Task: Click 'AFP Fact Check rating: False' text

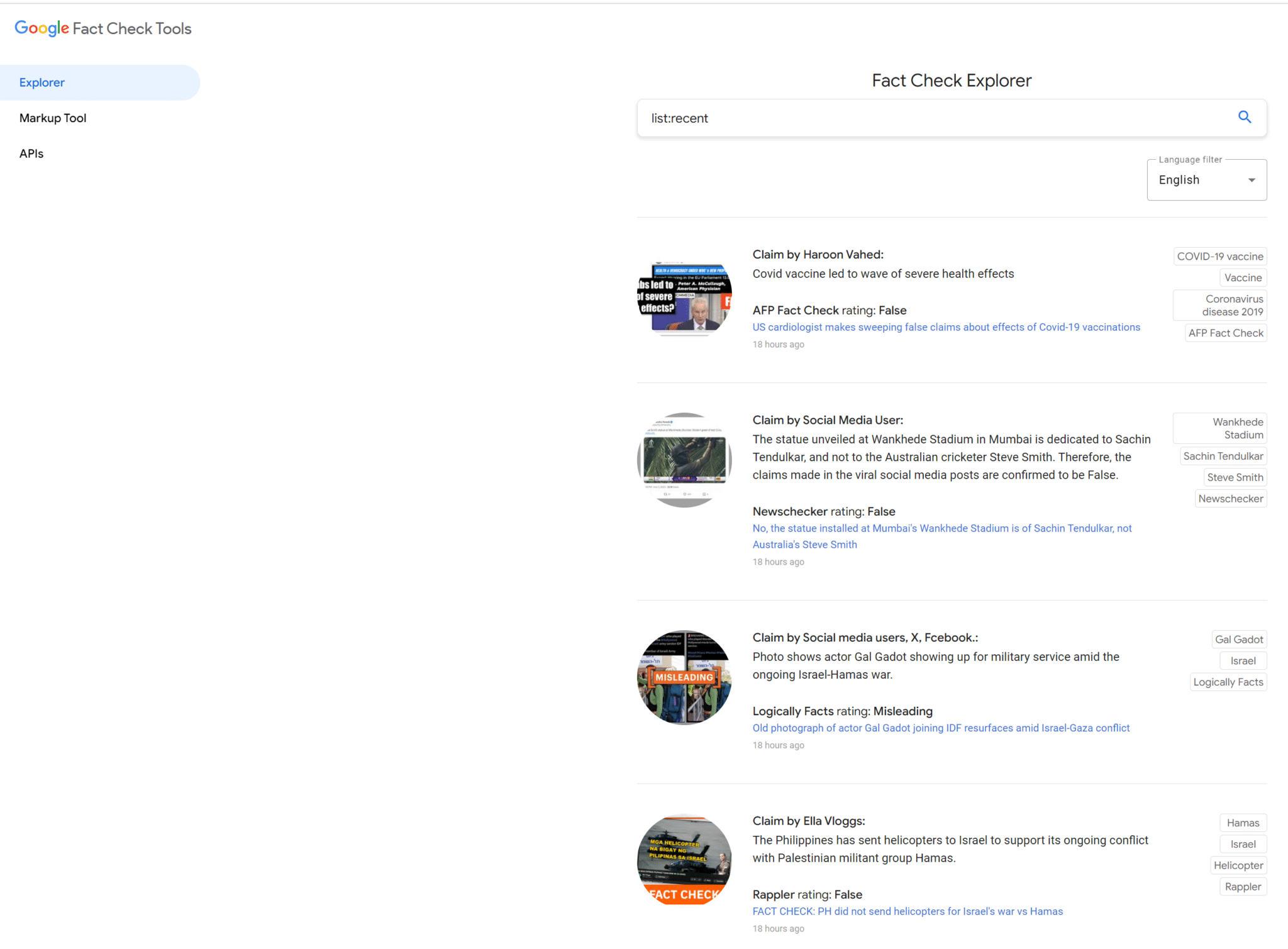Action: coord(830,310)
